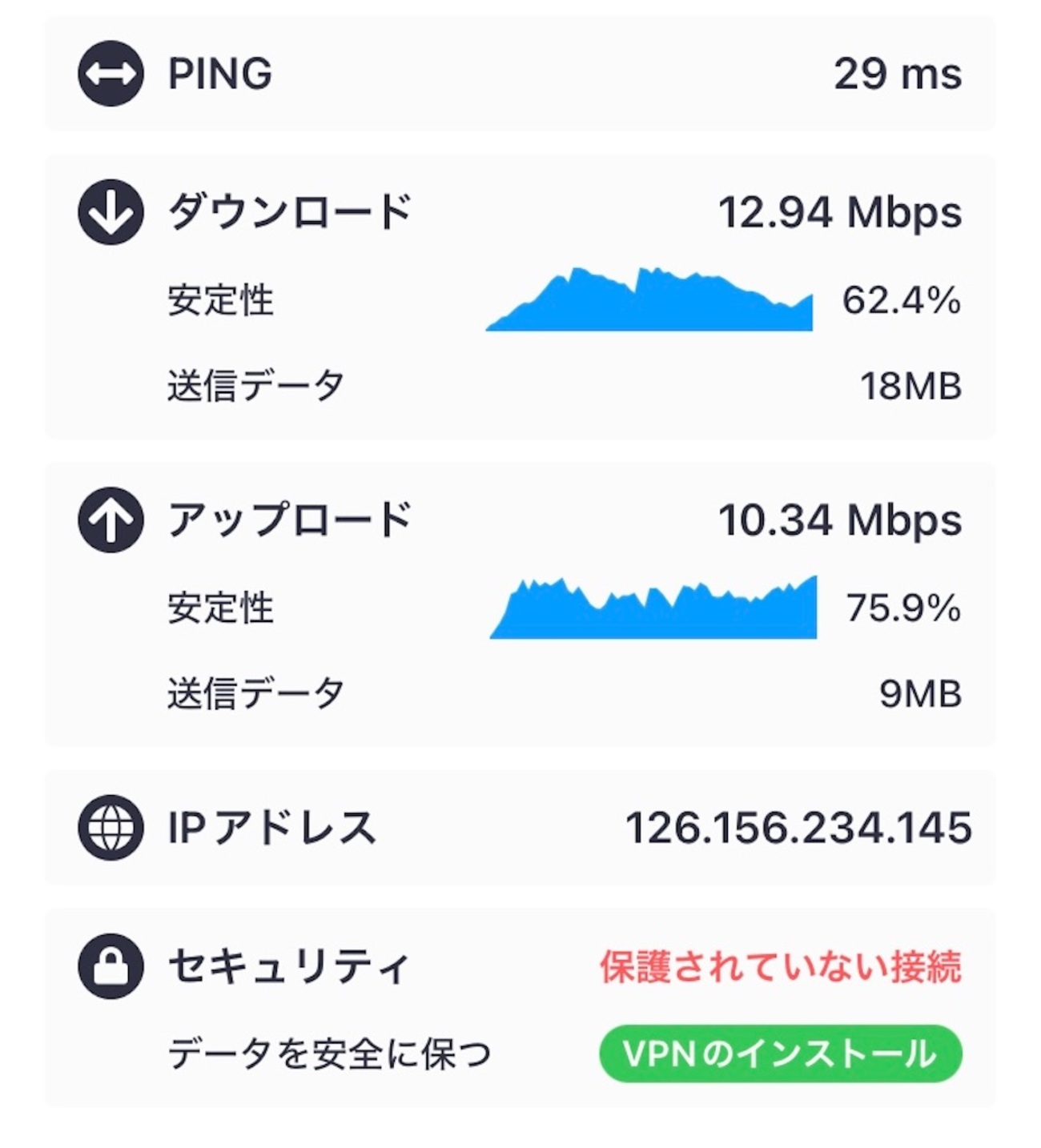This screenshot has height=1148, width=1041.
Task: Click the IP address globe icon
Action: 111,827
